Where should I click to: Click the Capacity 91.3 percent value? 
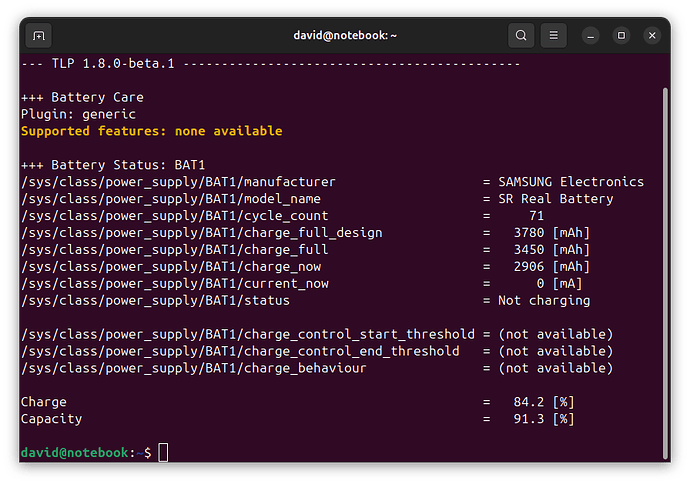click(543, 419)
